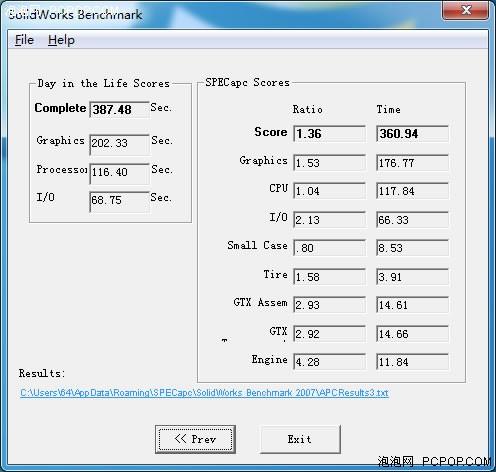Screen dimensions: 496x472
Task: Click the Day in the Life I/O field 68.75
Action: point(119,202)
